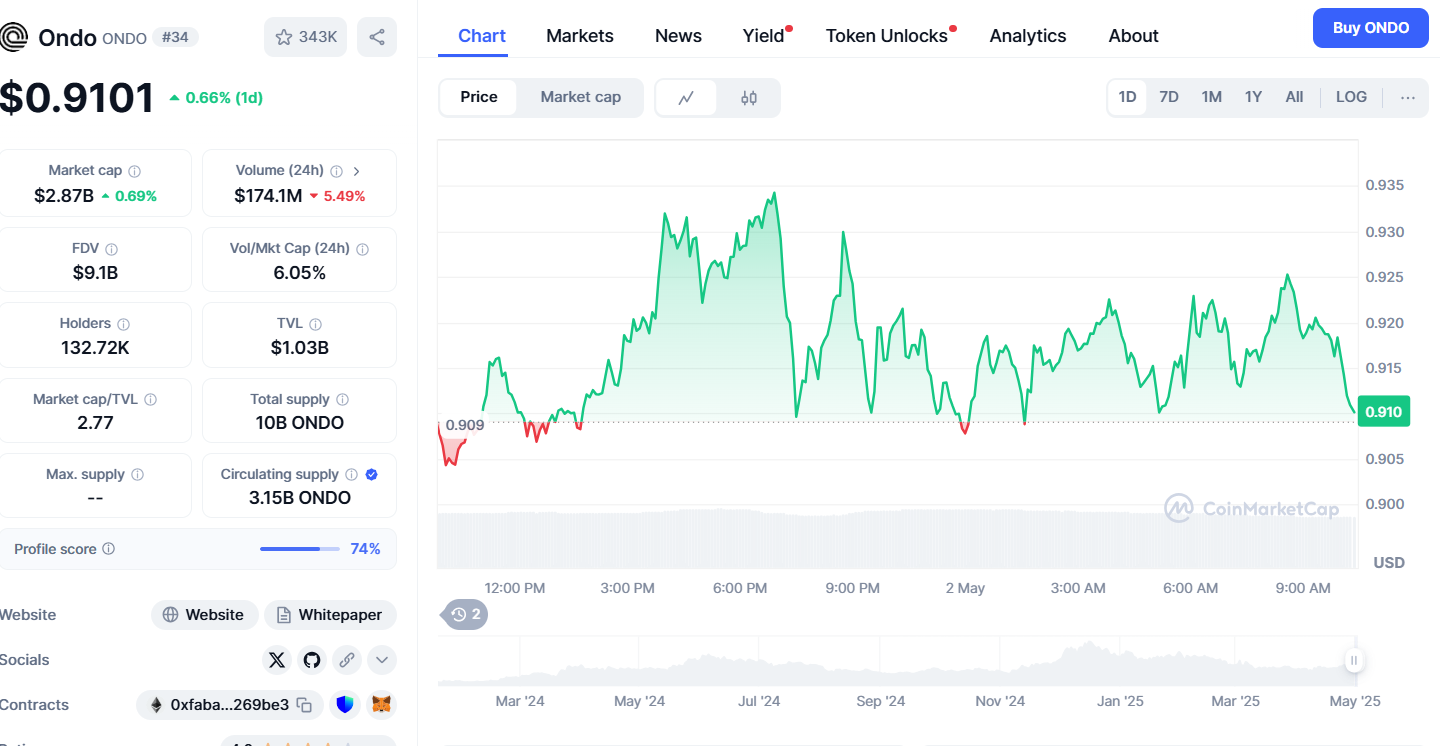Open chart's more options menu
Image resolution: width=1440 pixels, height=746 pixels.
pos(1408,97)
